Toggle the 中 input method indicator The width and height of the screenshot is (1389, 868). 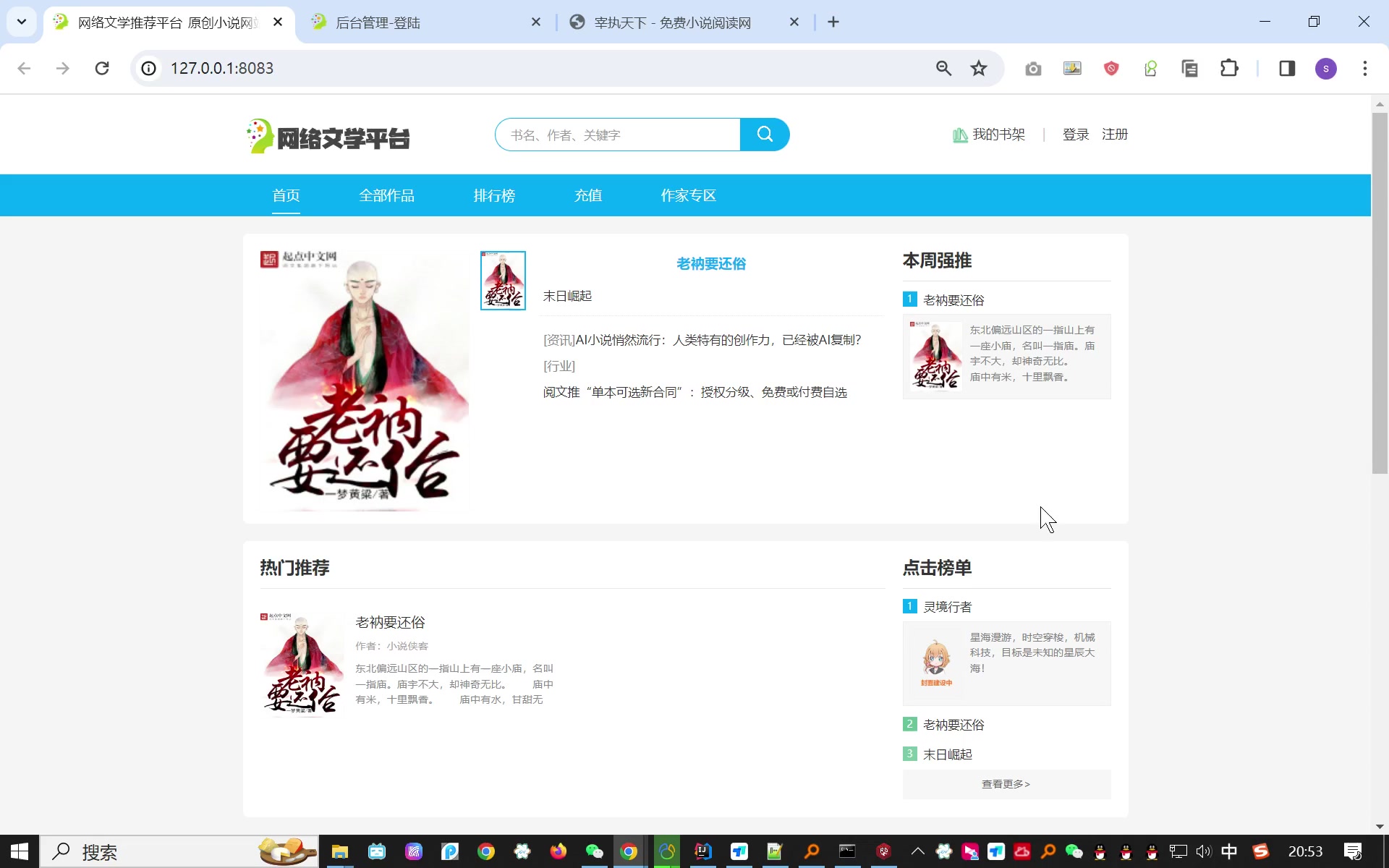tap(1229, 851)
